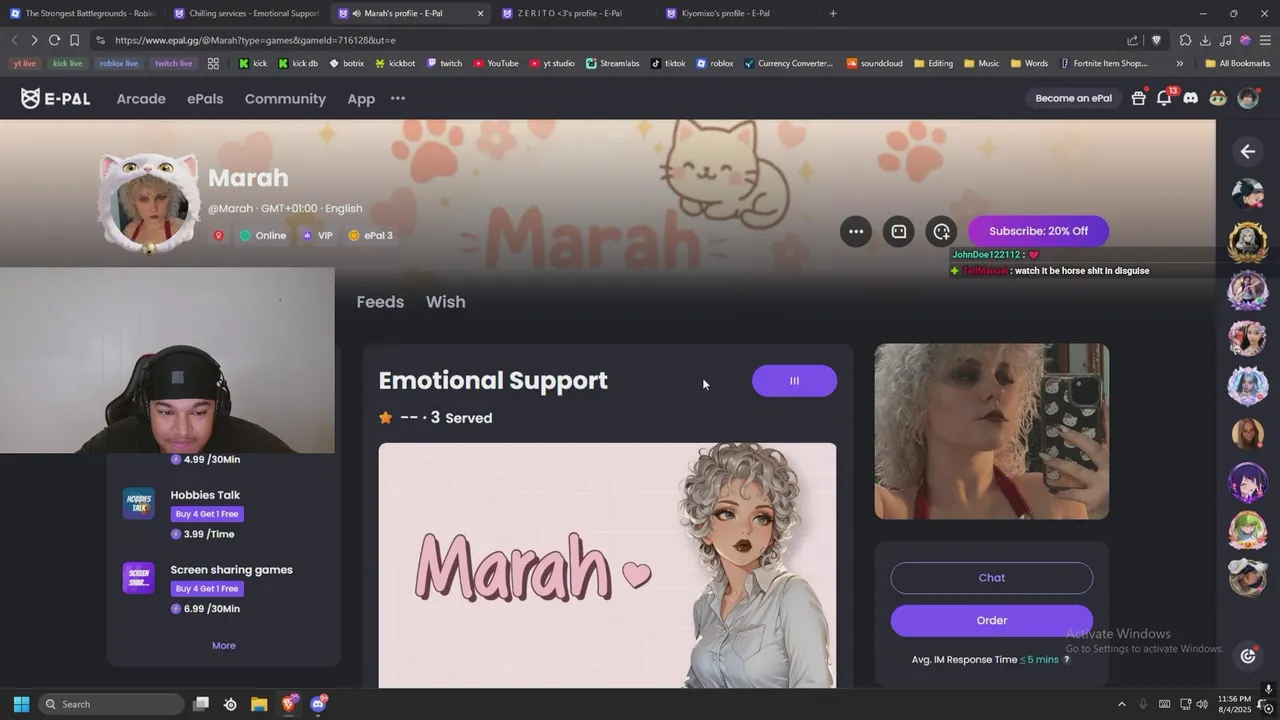1280x720 pixels.
Task: Click the help icon beside response time
Action: click(1066, 660)
